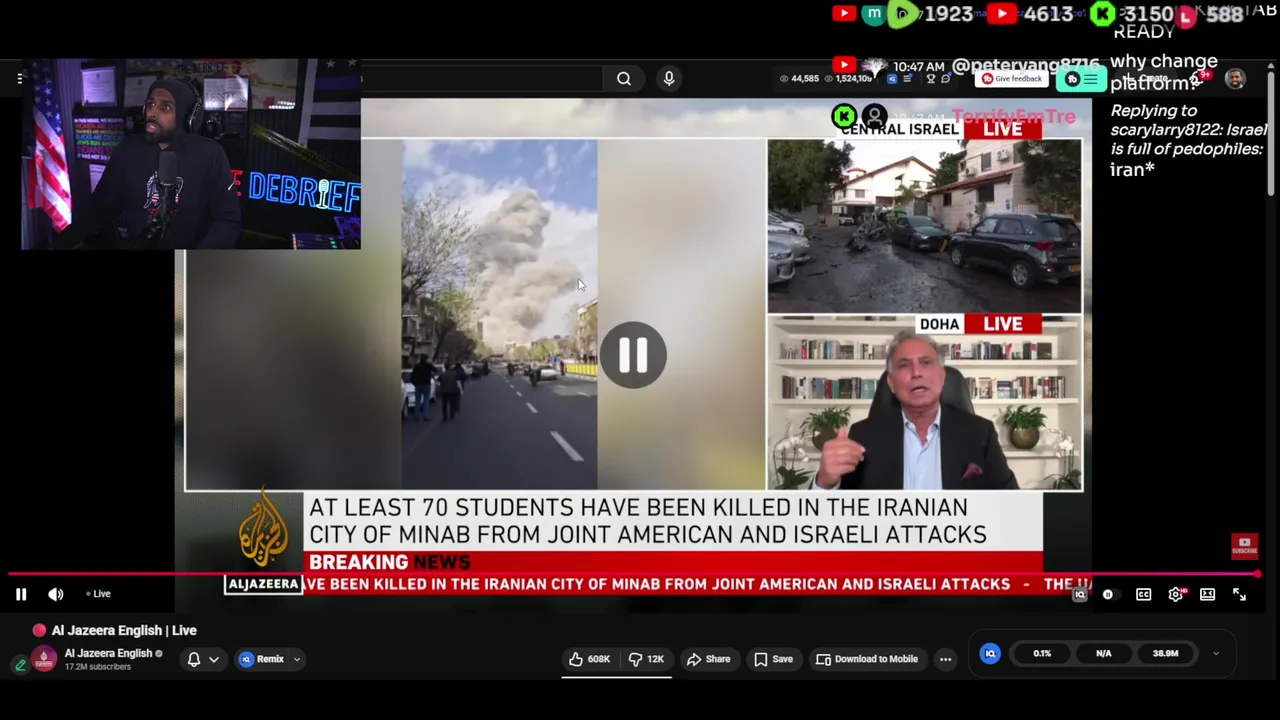Switch to theater mode
Image resolution: width=1280 pixels, height=720 pixels.
pos(1207,595)
